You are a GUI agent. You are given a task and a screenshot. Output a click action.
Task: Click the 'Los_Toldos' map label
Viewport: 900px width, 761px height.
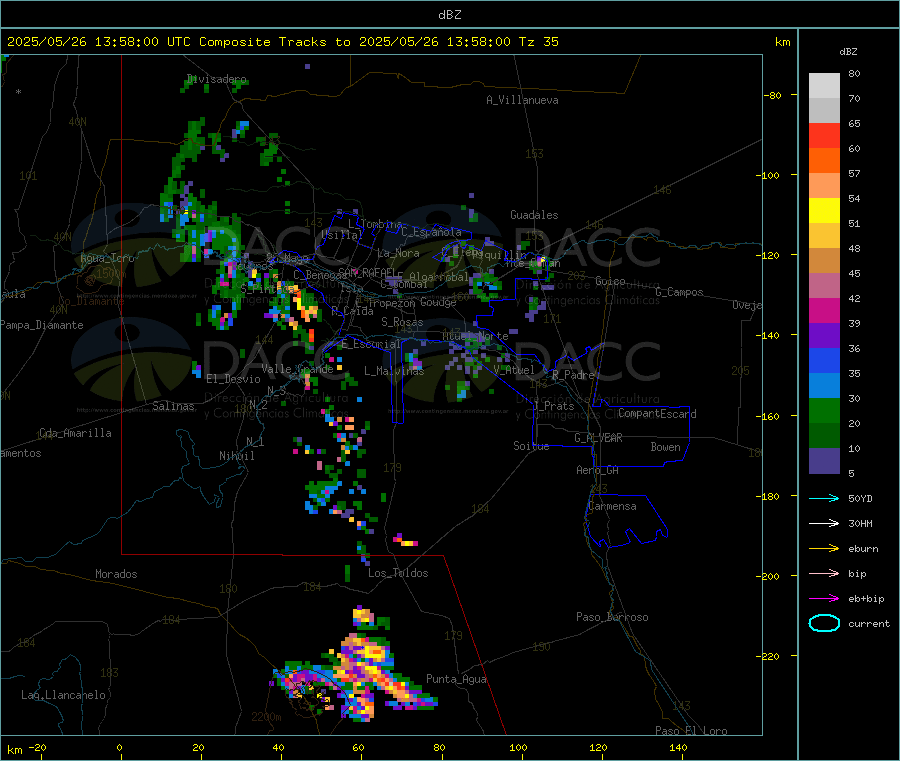point(398,573)
